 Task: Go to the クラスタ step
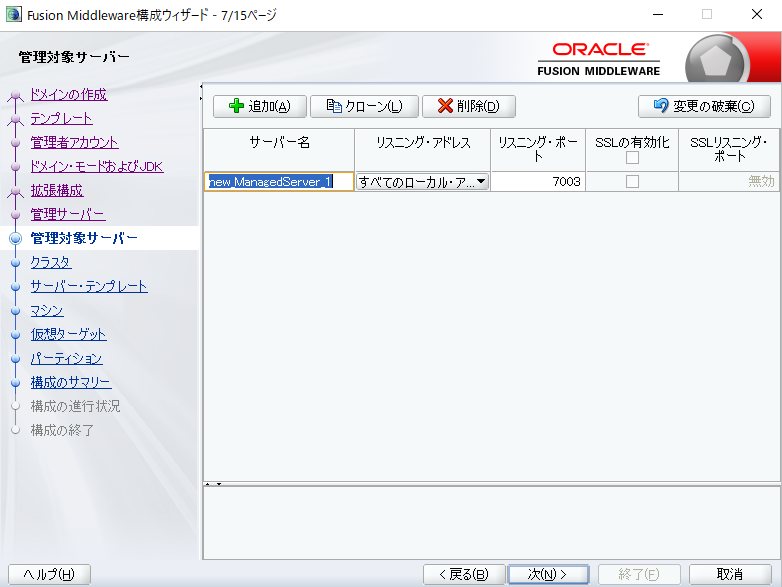(x=51, y=263)
